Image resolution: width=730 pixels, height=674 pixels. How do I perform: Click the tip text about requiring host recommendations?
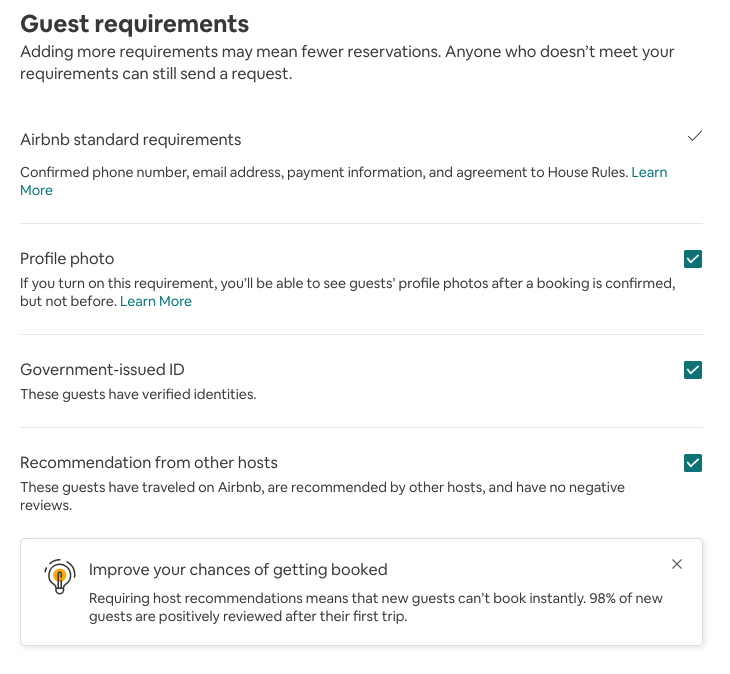click(375, 607)
